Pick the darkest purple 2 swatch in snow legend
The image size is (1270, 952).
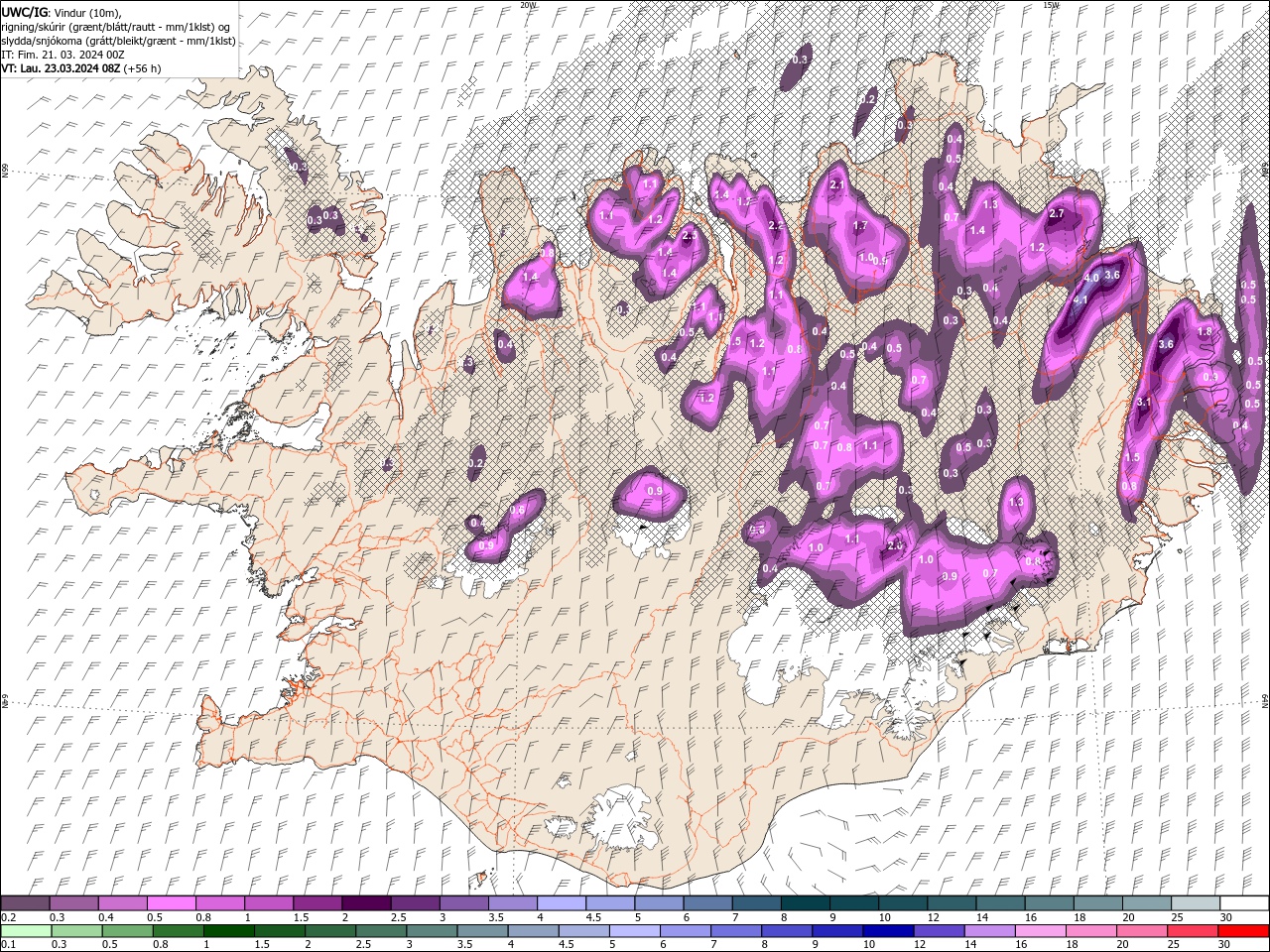pos(365,903)
